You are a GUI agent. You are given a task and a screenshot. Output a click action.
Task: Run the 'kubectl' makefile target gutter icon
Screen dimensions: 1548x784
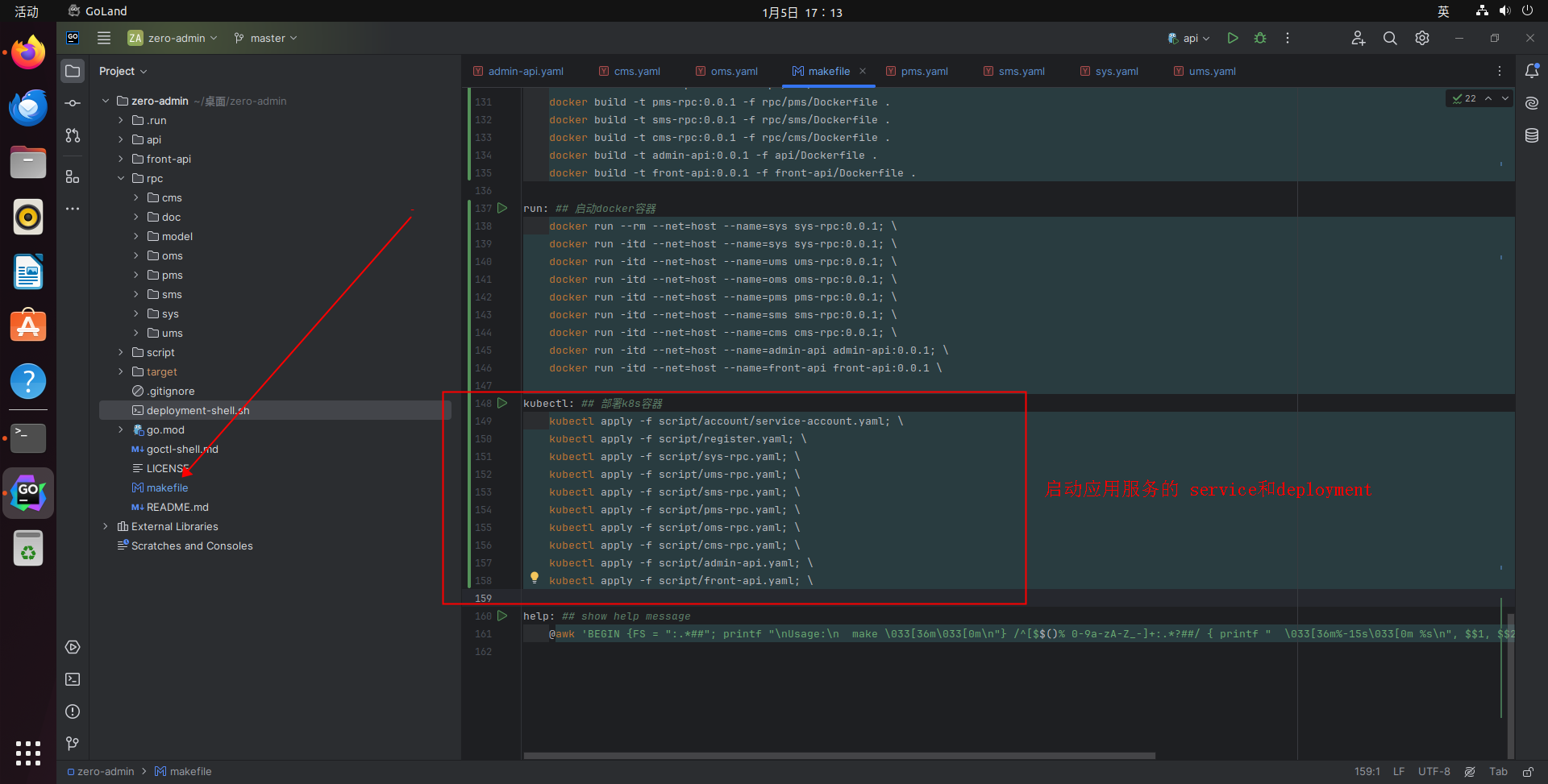click(502, 403)
